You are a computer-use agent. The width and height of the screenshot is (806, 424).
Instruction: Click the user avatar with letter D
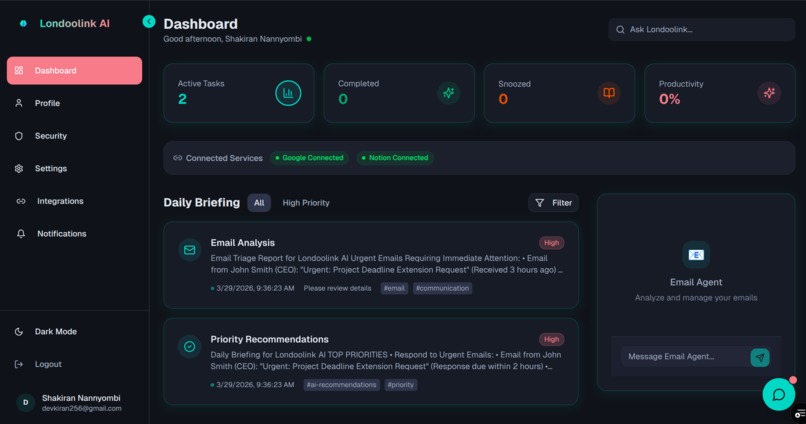pyautogui.click(x=26, y=402)
